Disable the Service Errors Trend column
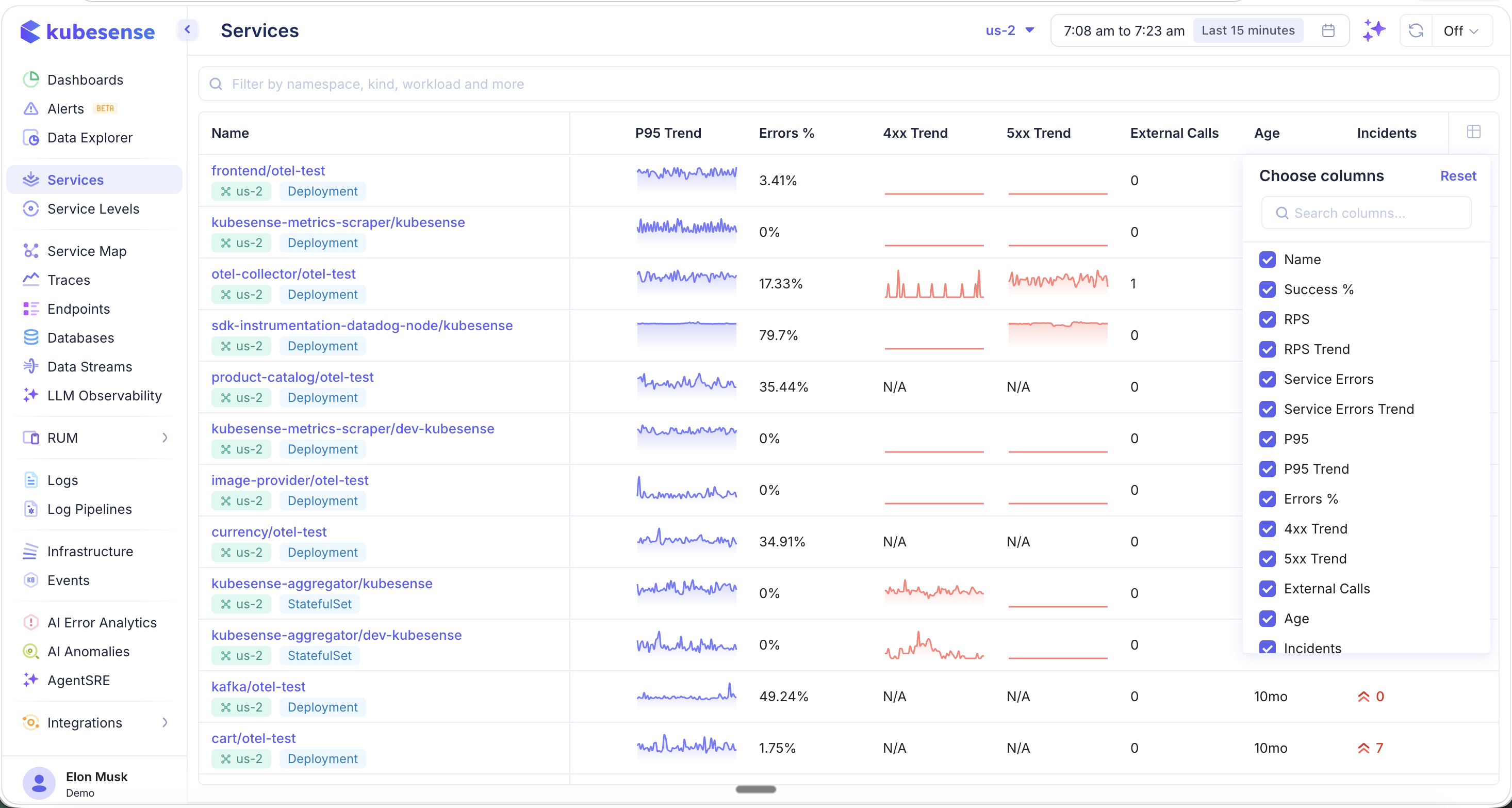1512x808 pixels. [x=1268, y=409]
